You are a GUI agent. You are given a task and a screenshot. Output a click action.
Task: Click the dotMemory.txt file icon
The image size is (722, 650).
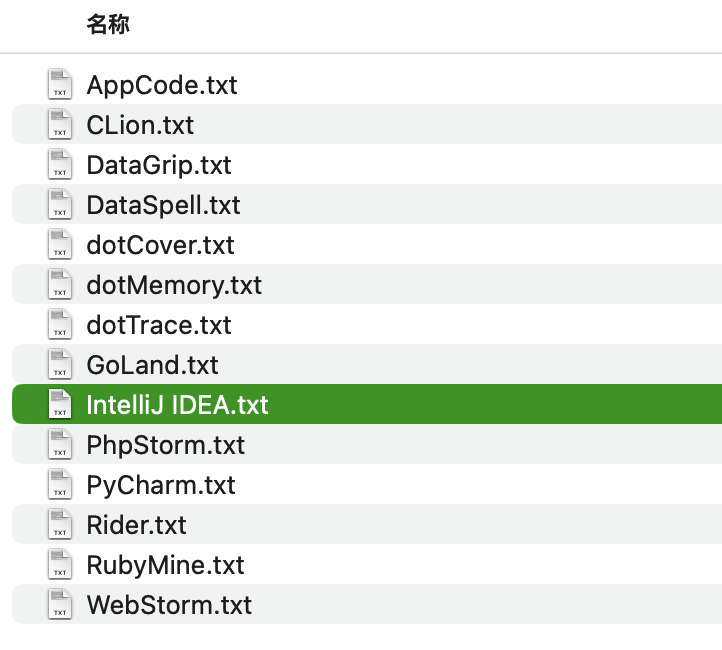click(x=60, y=284)
